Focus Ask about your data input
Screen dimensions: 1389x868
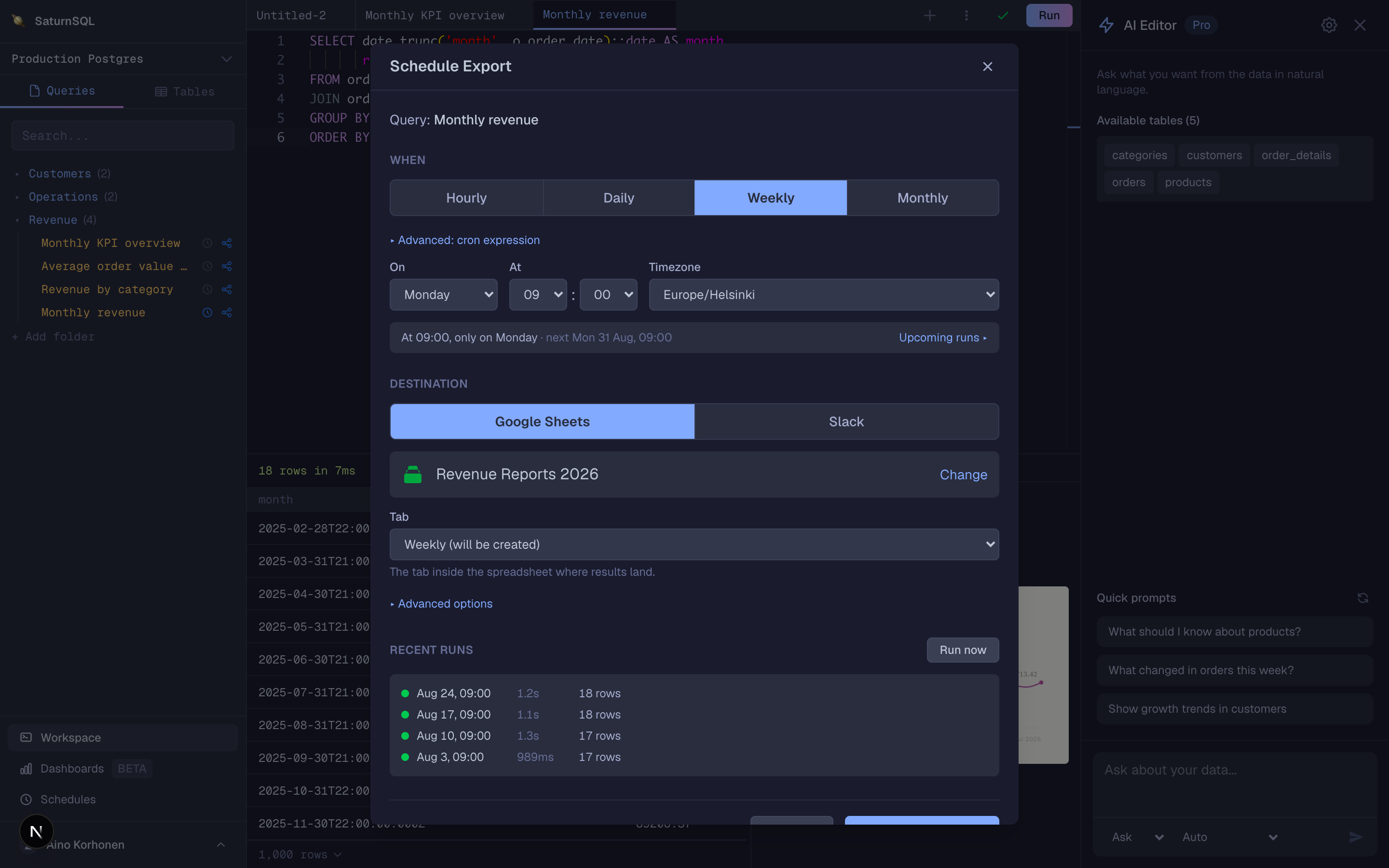1235,784
